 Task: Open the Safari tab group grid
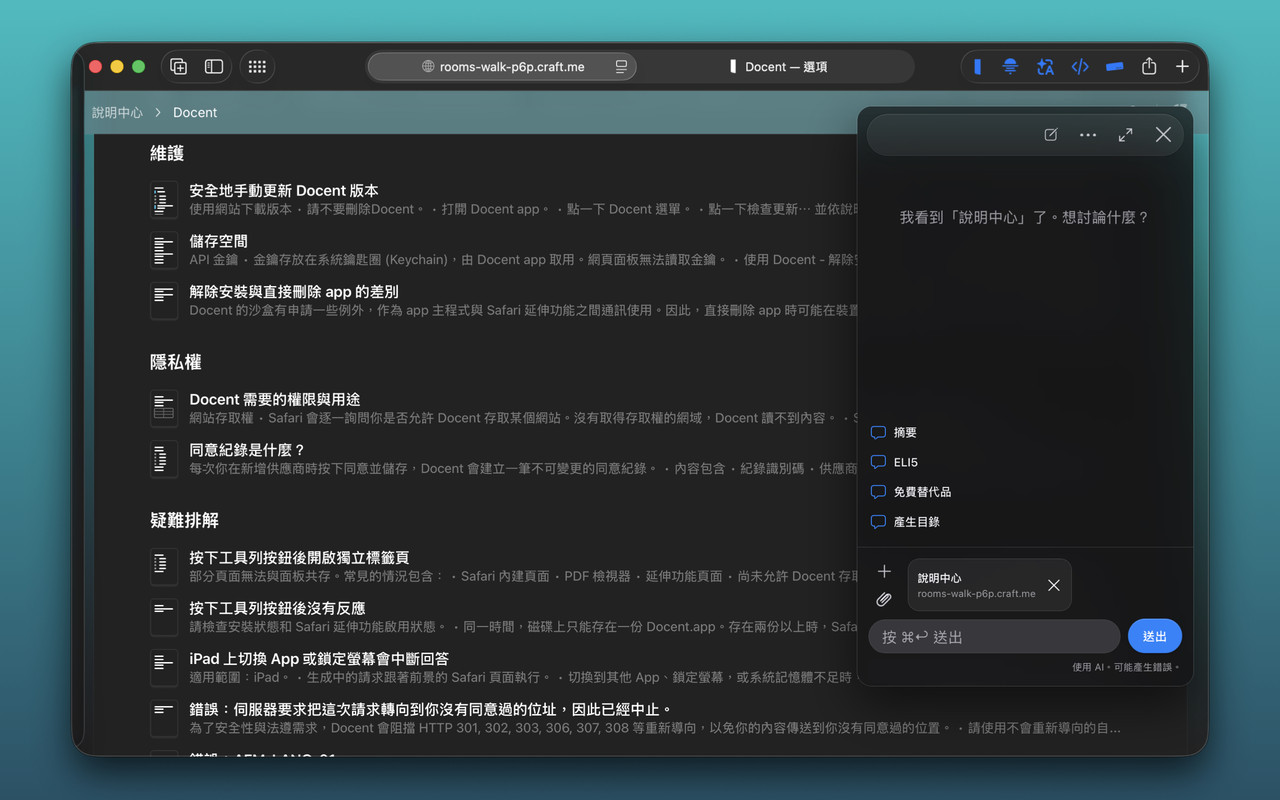[x=257, y=67]
